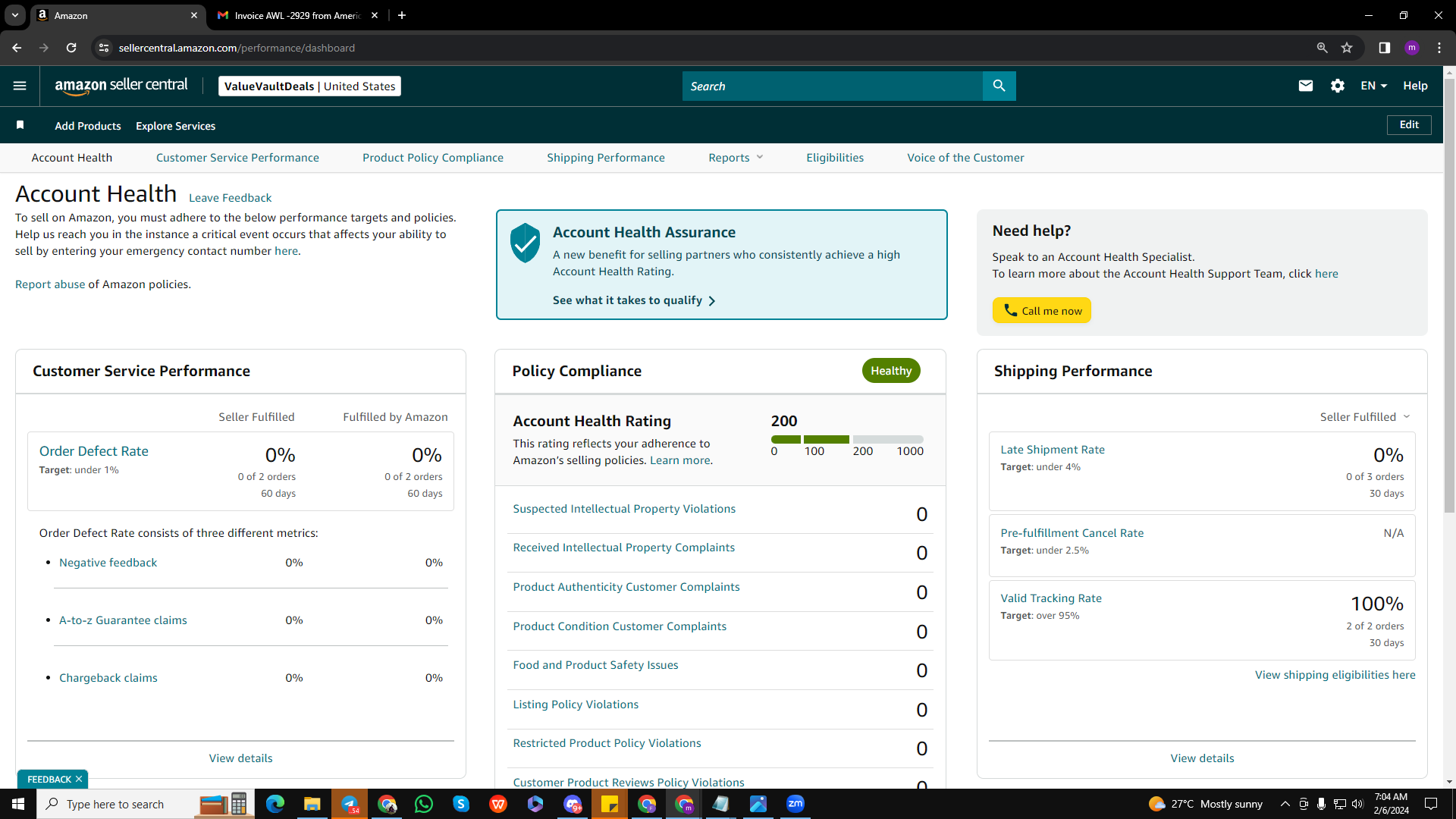The width and height of the screenshot is (1456, 819).
Task: Click the Report abuse link
Action: tap(50, 284)
